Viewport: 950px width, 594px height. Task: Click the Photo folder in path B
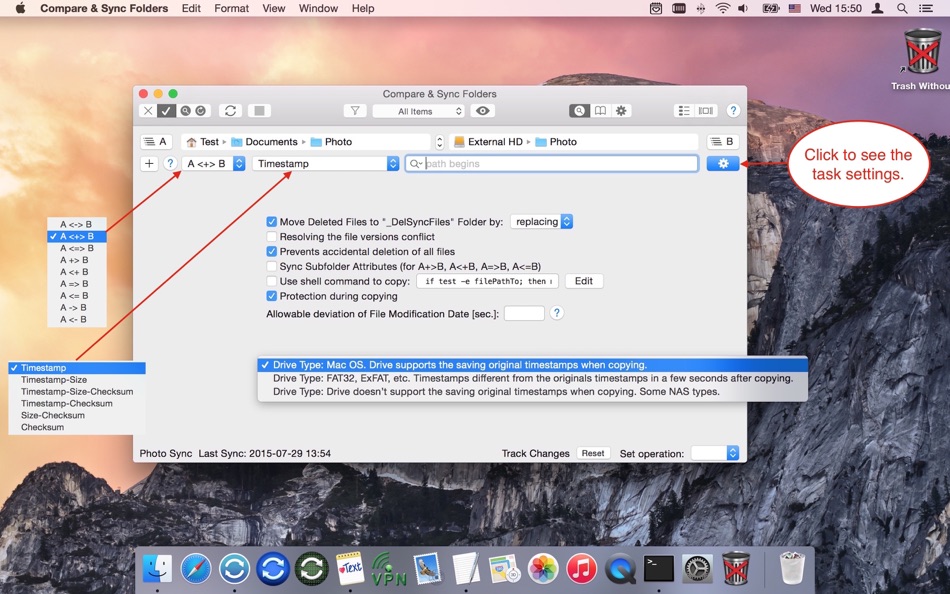point(556,142)
